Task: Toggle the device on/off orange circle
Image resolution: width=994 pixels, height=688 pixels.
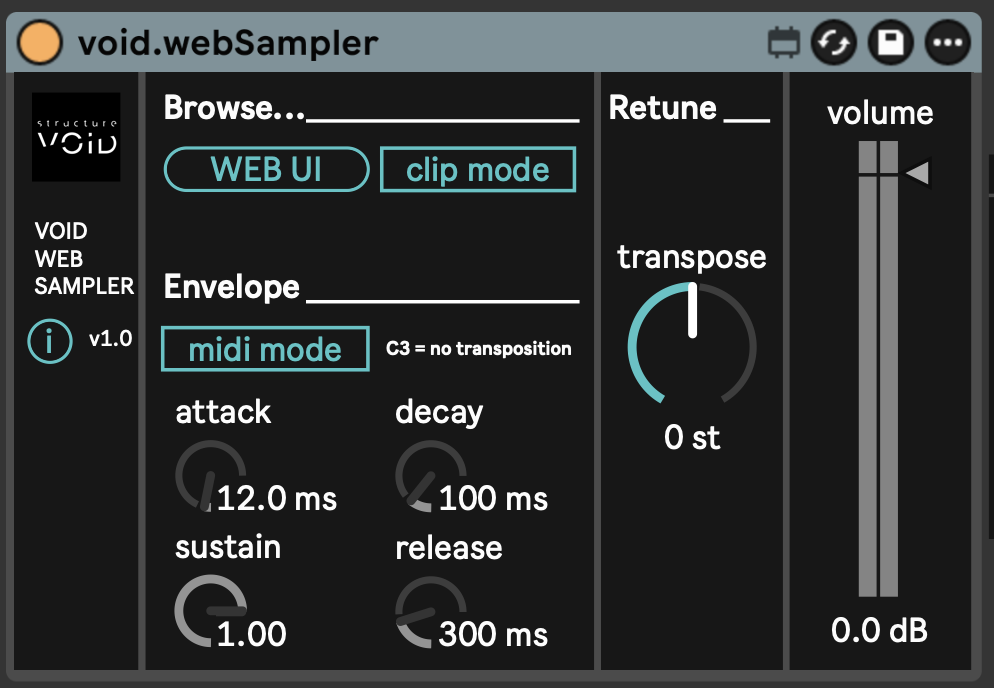Action: coord(40,42)
